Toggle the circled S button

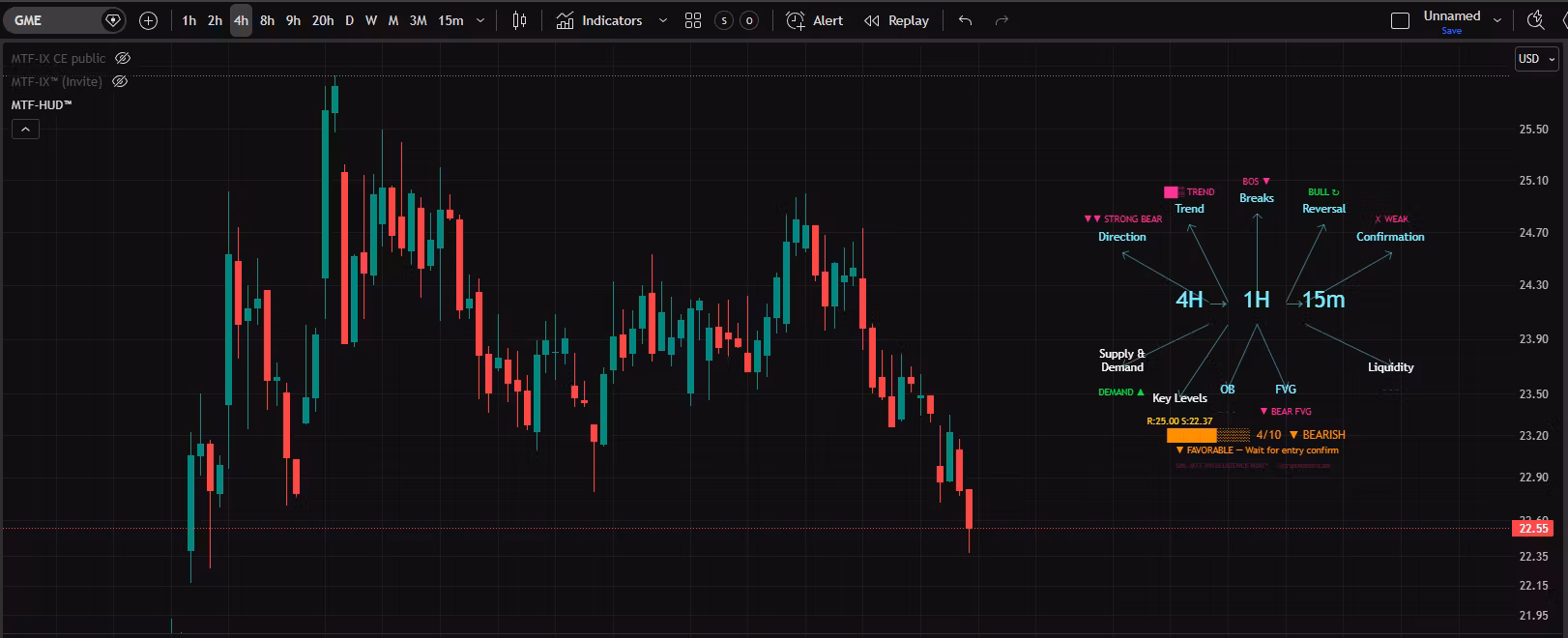[724, 20]
